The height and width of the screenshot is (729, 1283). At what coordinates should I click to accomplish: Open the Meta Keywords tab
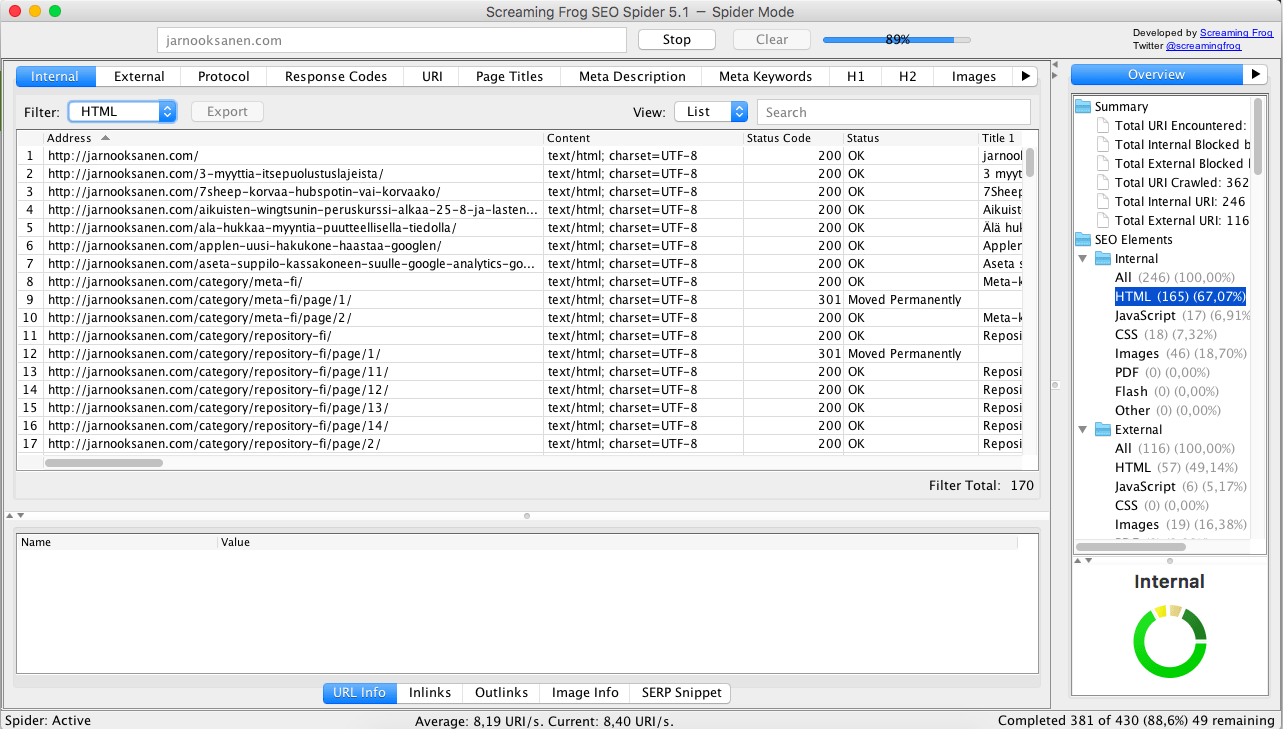click(x=766, y=76)
